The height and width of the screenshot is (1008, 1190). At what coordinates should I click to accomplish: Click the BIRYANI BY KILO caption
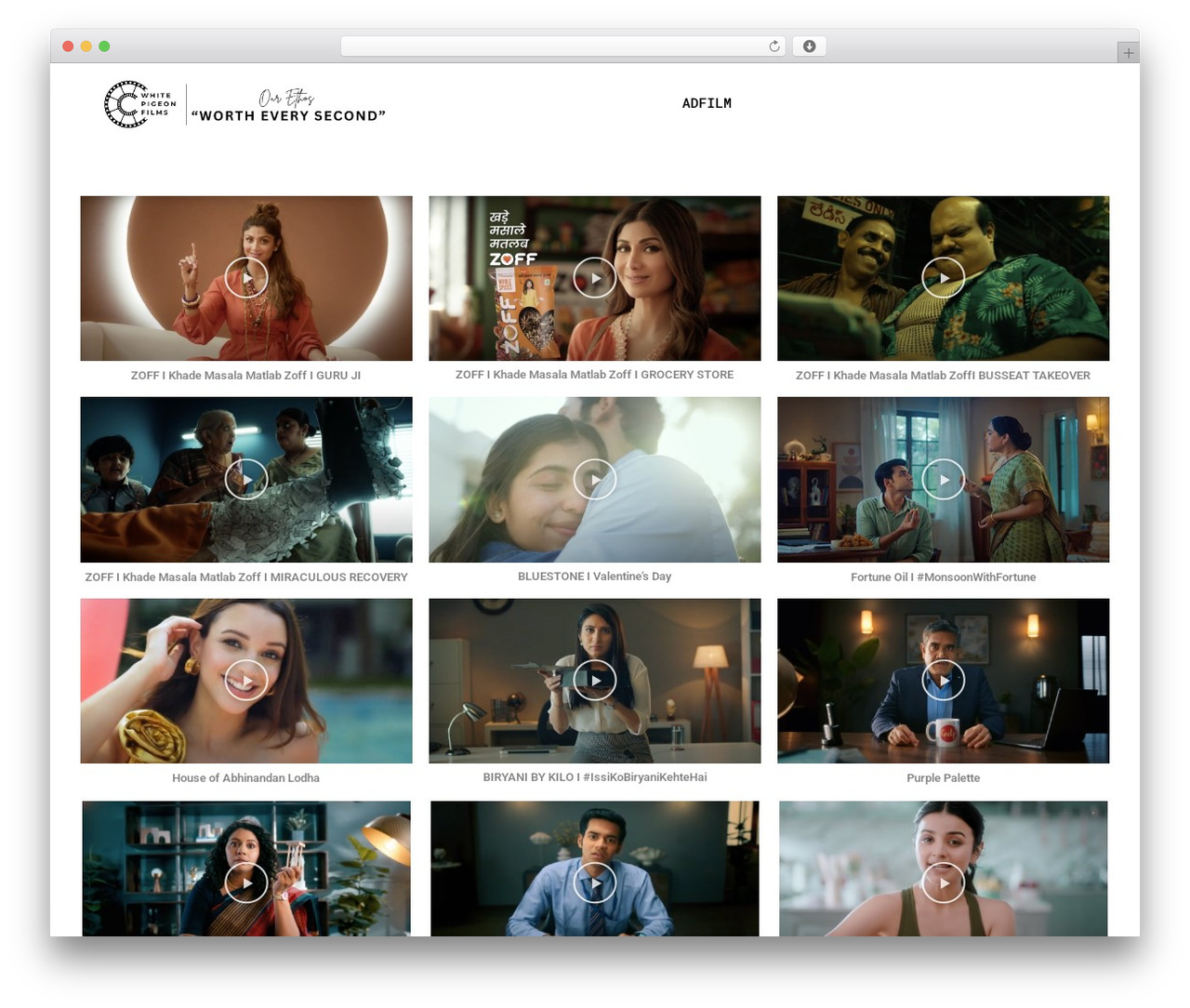pos(595,777)
